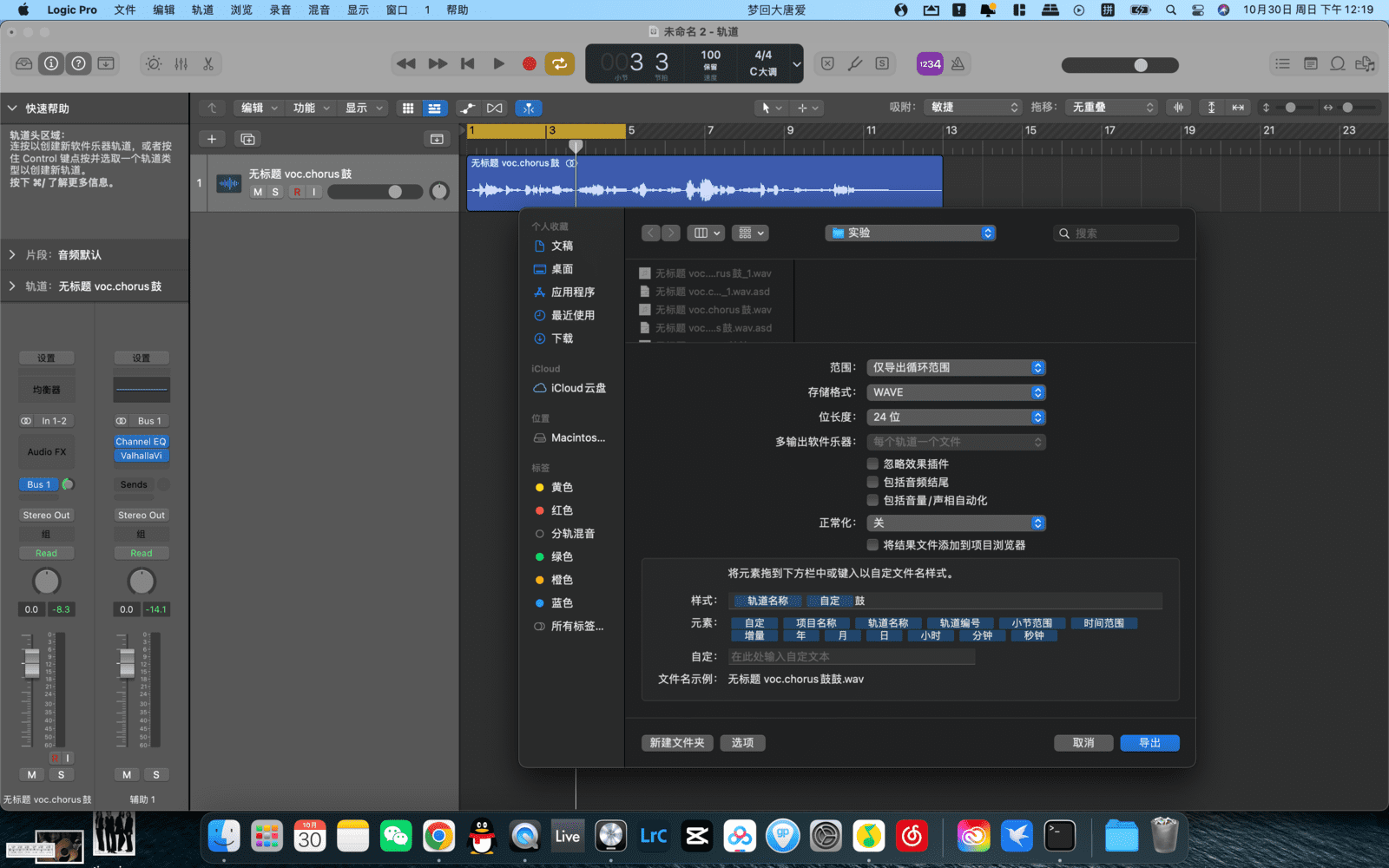This screenshot has height=868, width=1389.
Task: Check the 将结果文件添加到项目浏览器 checkbox
Action: click(x=873, y=545)
